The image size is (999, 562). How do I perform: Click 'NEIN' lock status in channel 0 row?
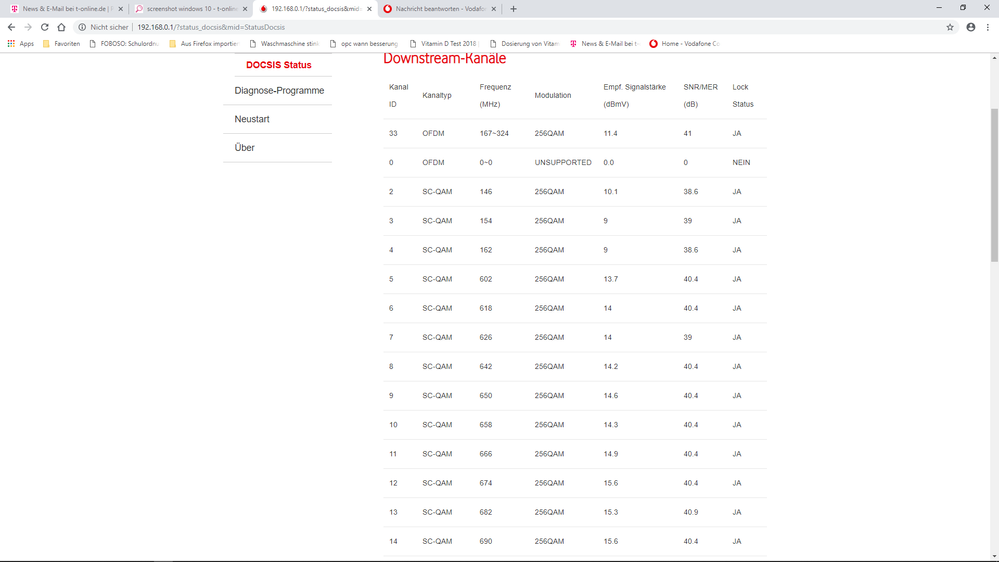[741, 162]
